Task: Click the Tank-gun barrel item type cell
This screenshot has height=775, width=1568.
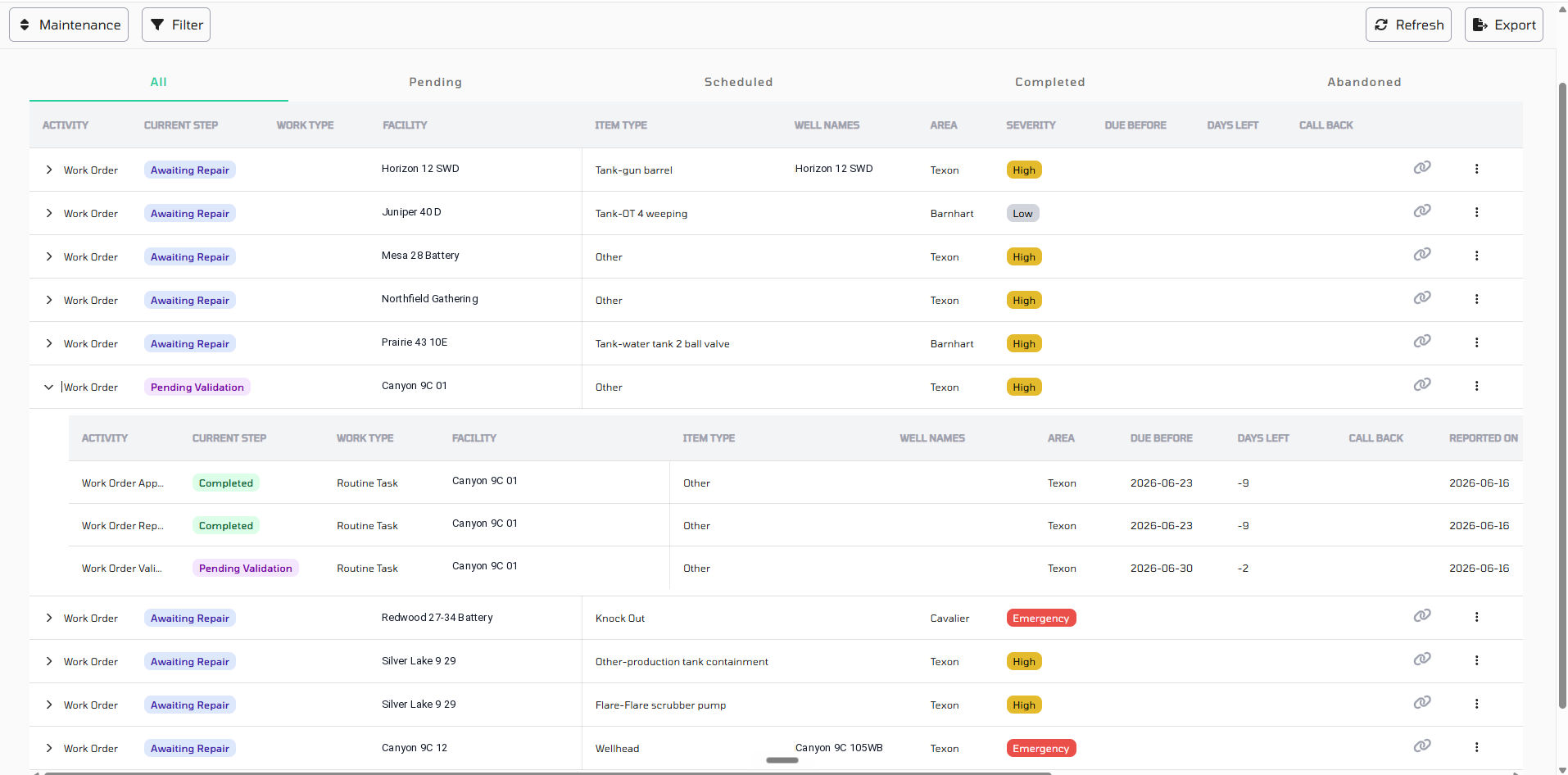Action: (x=633, y=170)
